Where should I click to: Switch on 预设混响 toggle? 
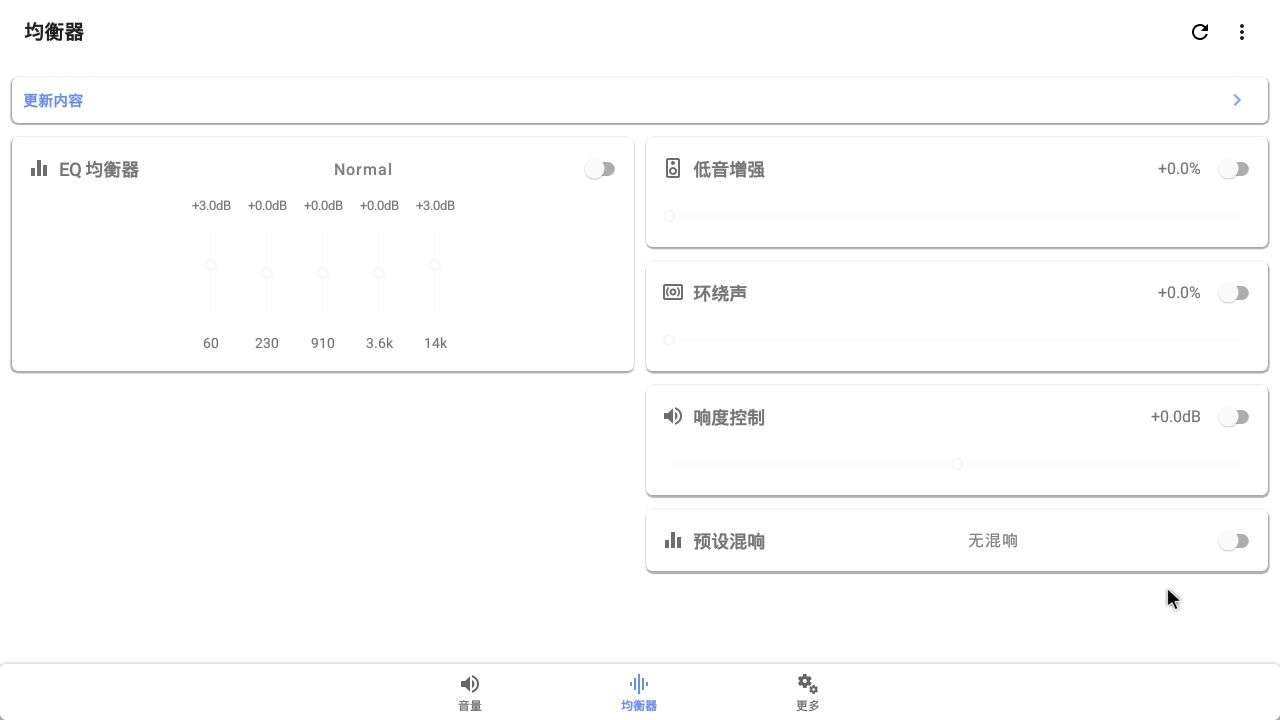pos(1234,541)
